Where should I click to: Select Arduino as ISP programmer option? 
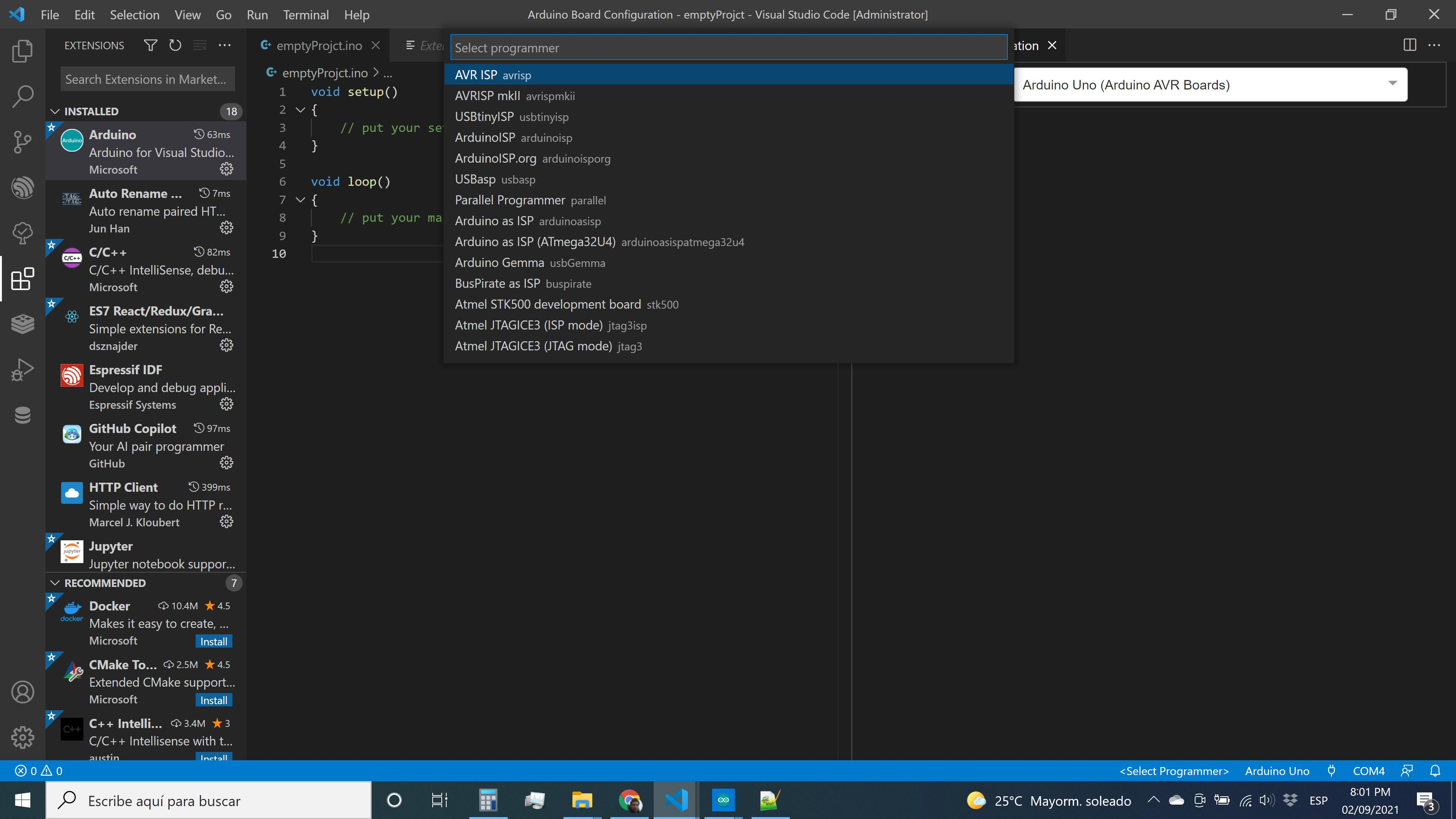point(494,221)
